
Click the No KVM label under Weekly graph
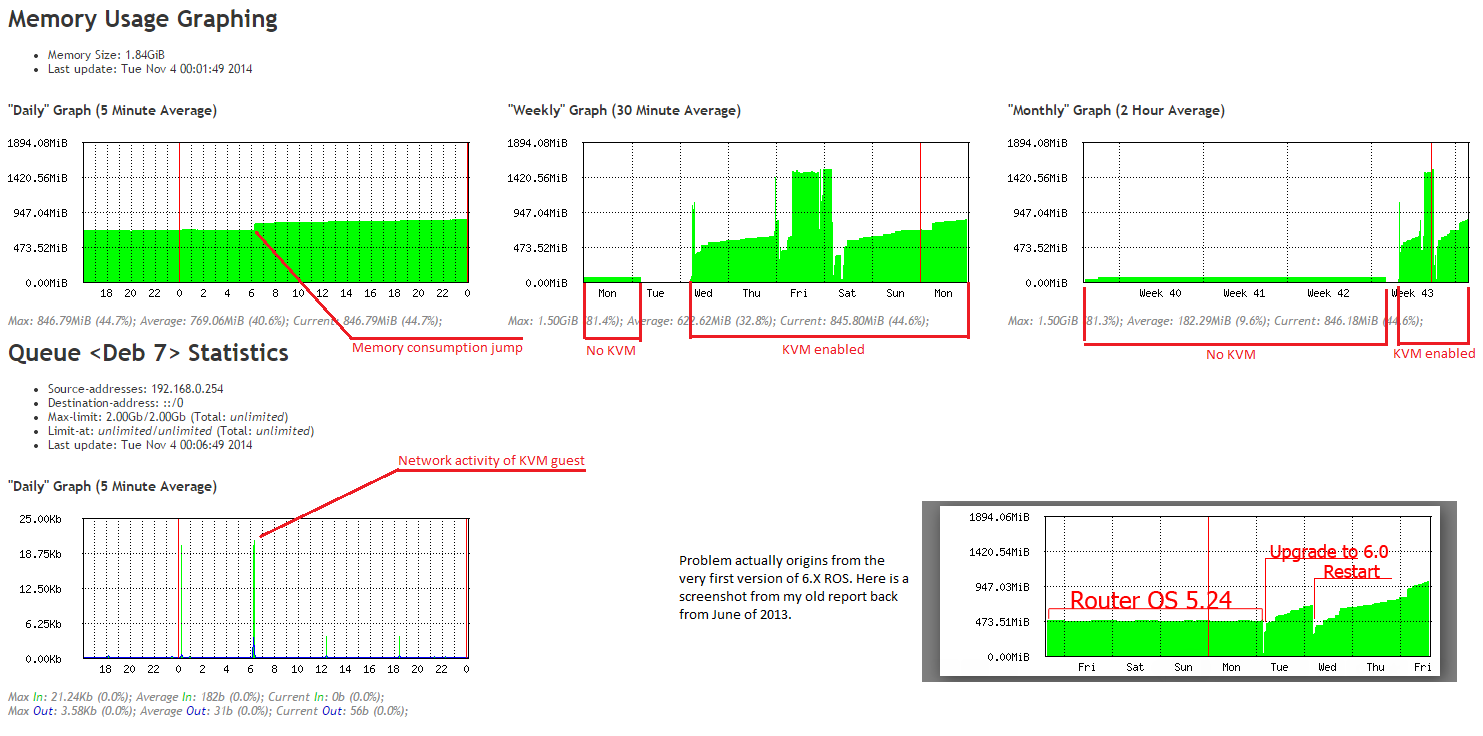click(611, 352)
